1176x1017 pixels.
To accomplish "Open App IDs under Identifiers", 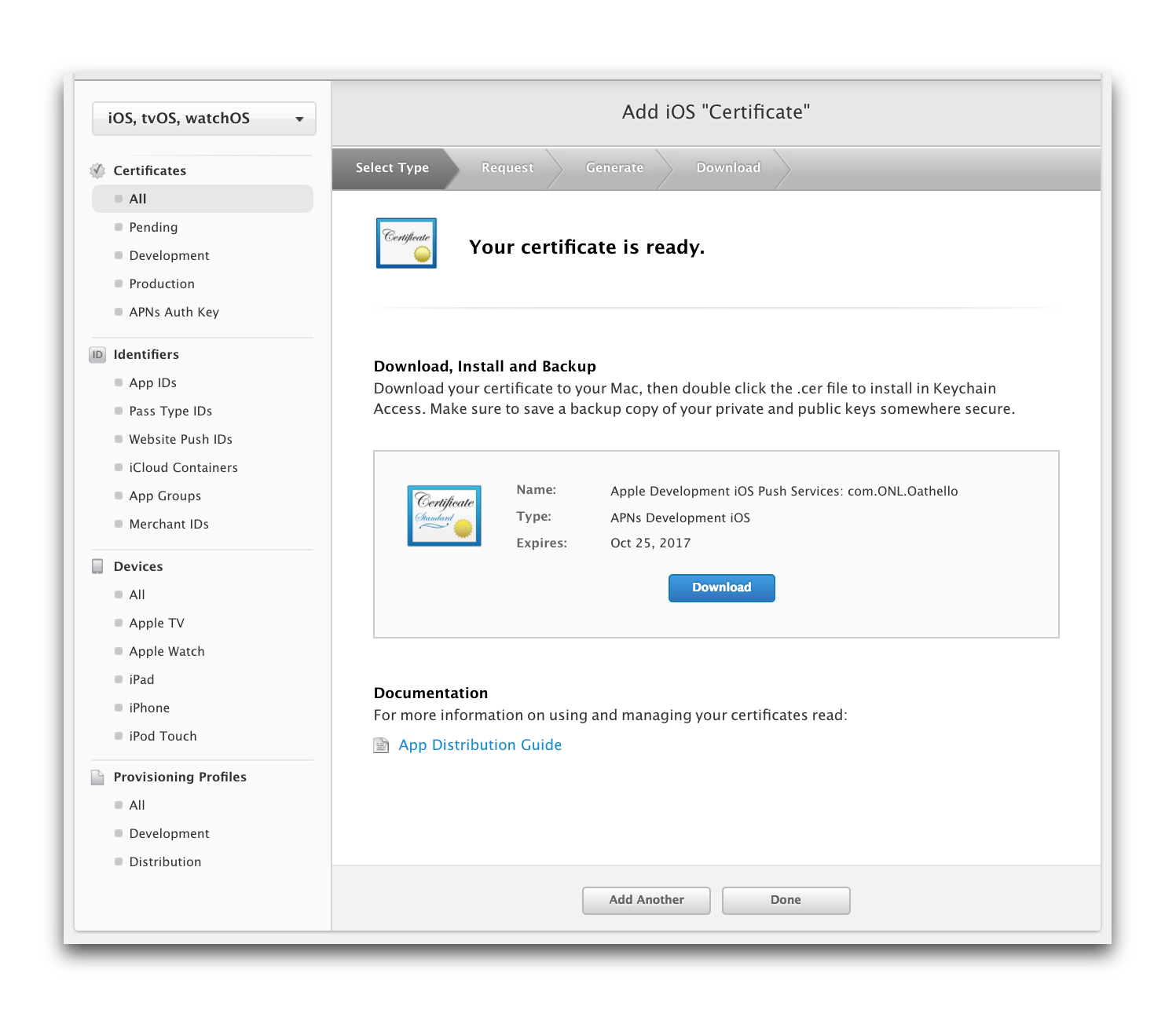I will pyautogui.click(x=152, y=382).
